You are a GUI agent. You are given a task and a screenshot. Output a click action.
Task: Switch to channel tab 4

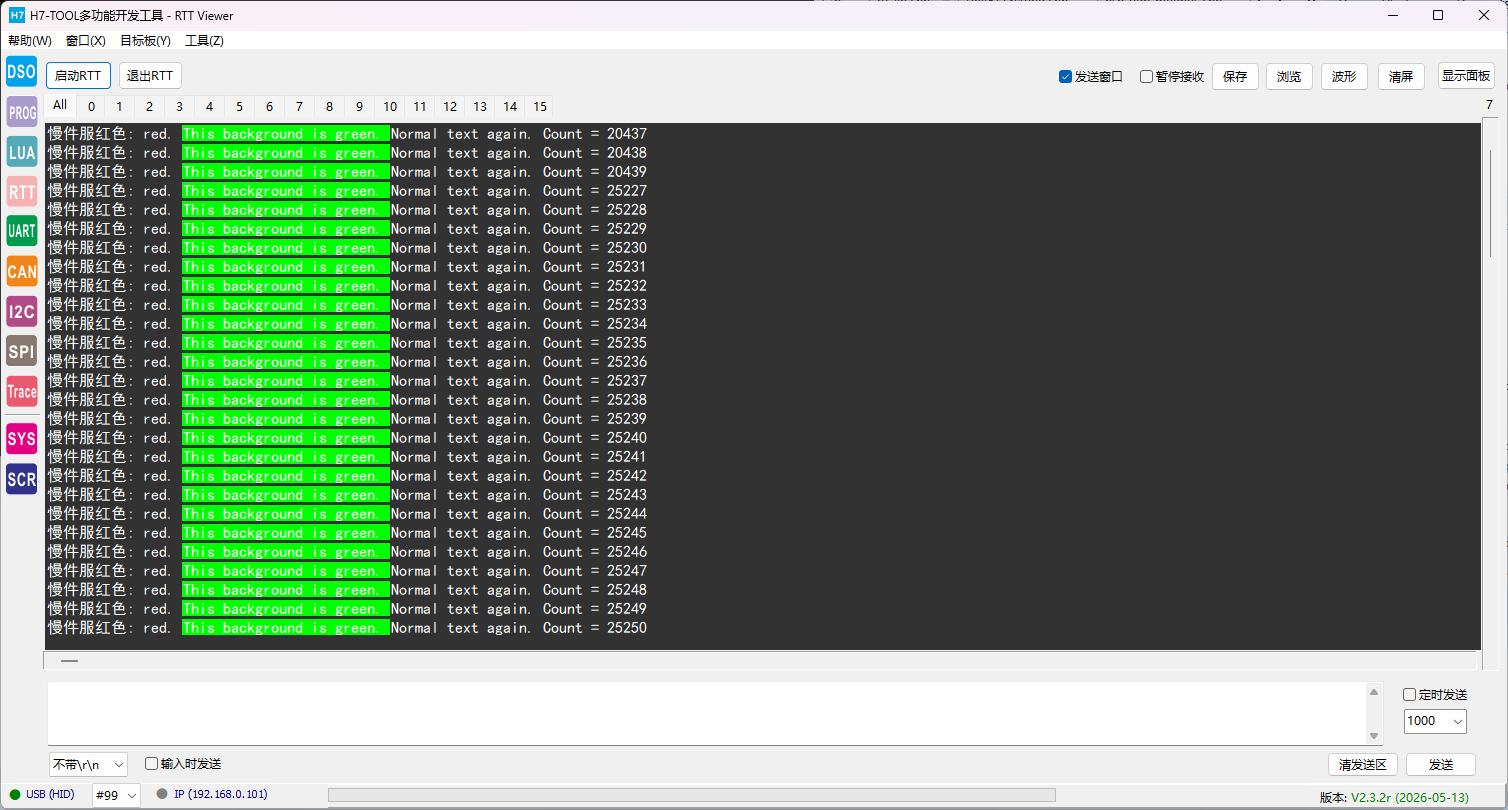coord(209,107)
